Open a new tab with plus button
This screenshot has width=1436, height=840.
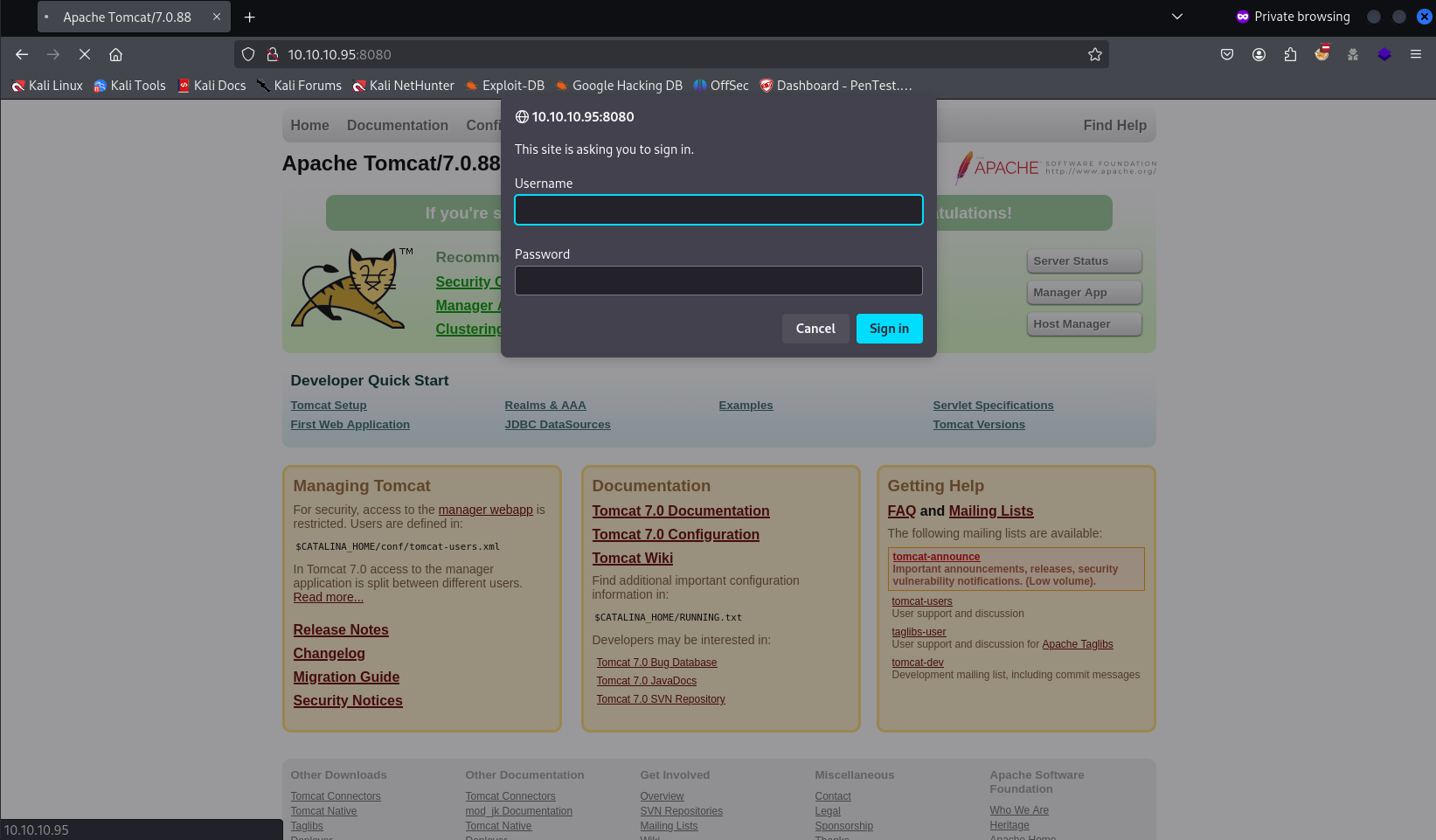coord(250,17)
